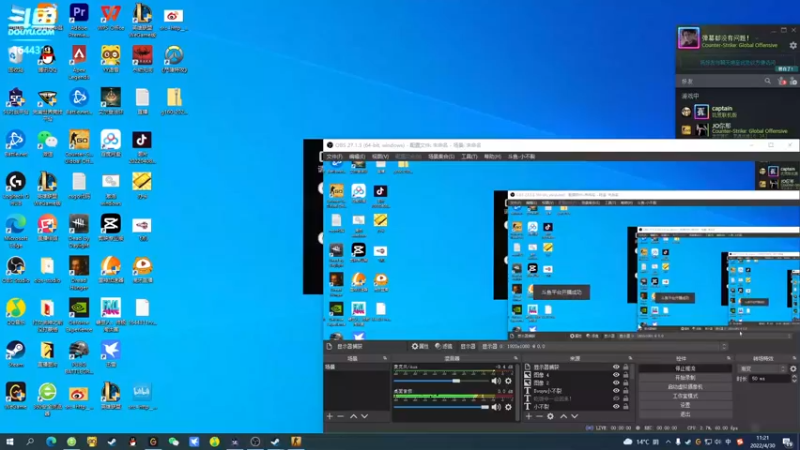
Task: Open transition properties gear icon
Action: click(793, 368)
